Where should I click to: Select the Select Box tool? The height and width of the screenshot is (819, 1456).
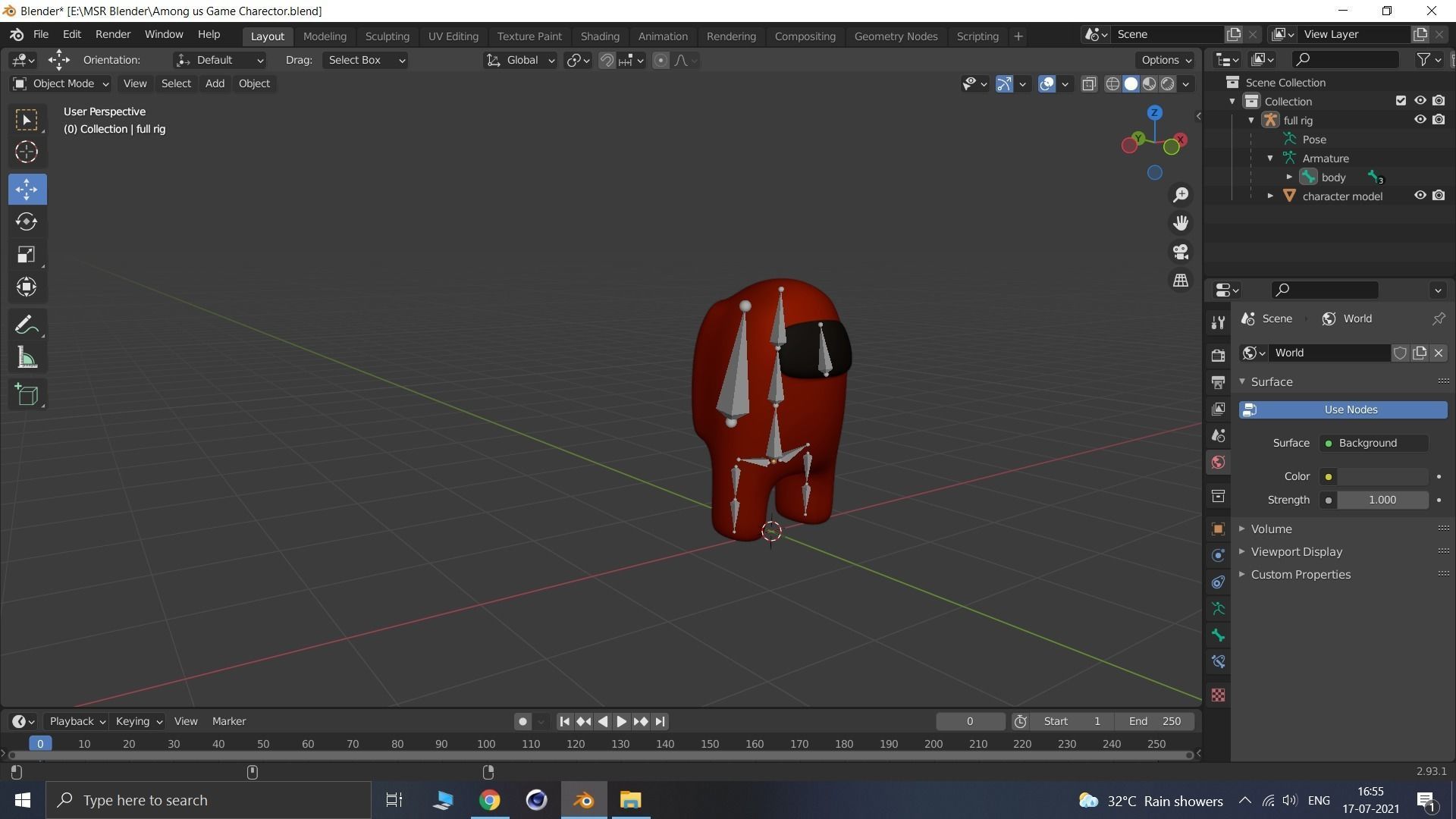(x=27, y=120)
